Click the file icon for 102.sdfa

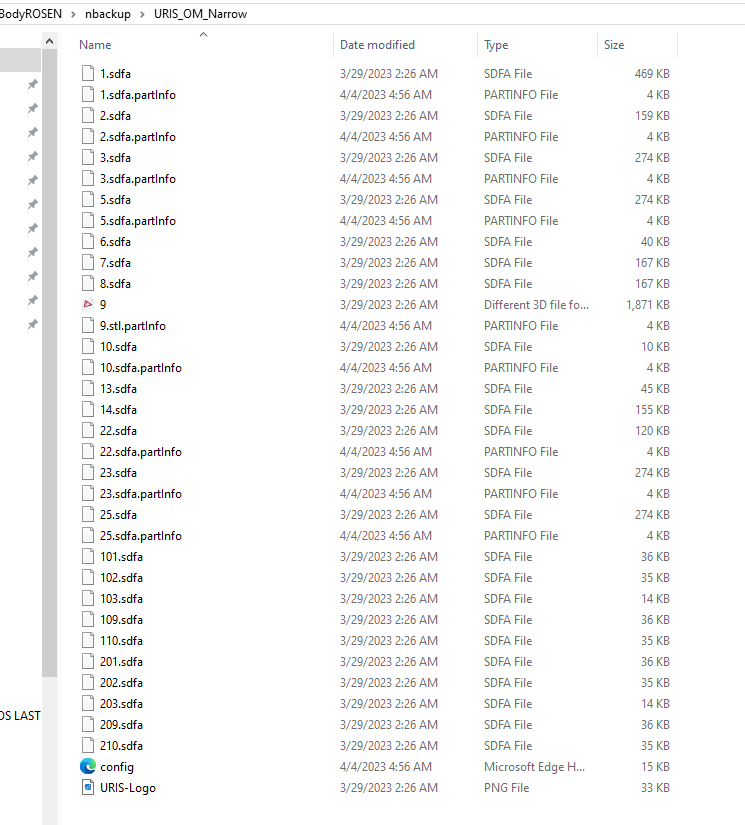88,578
